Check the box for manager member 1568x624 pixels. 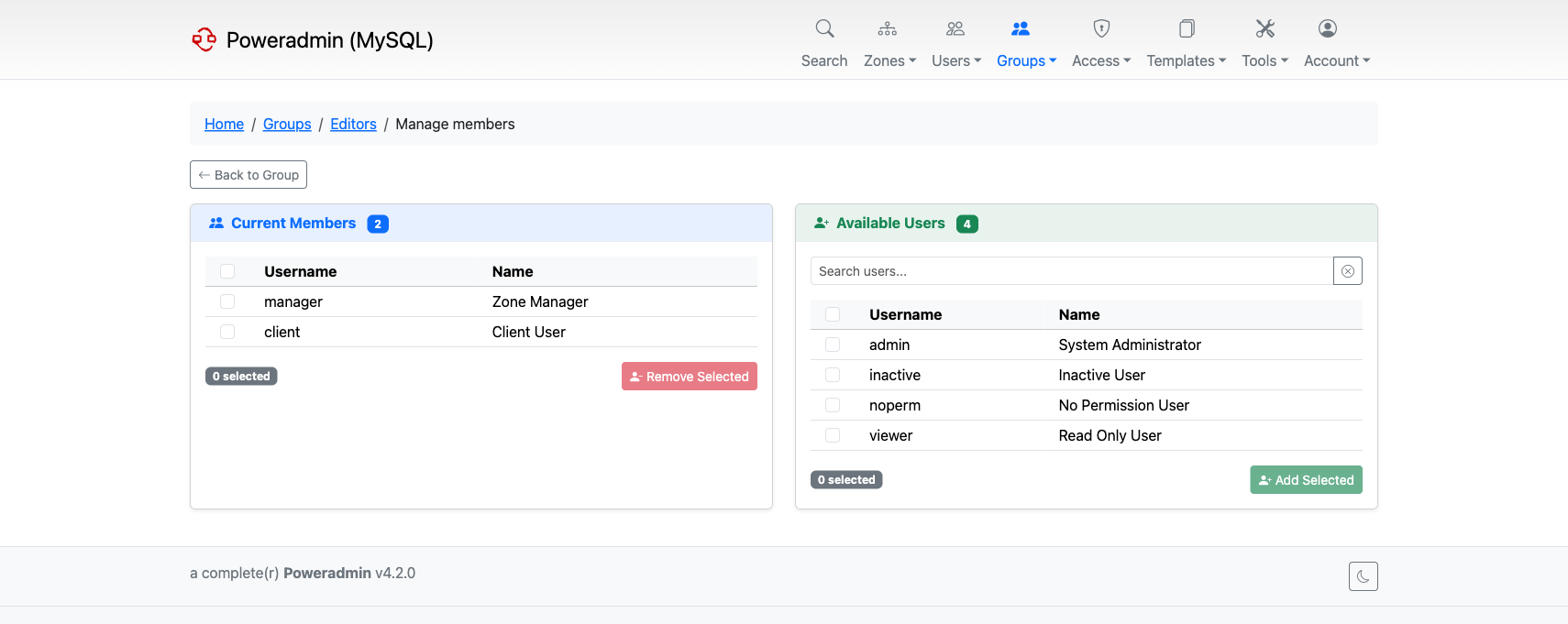(x=227, y=301)
